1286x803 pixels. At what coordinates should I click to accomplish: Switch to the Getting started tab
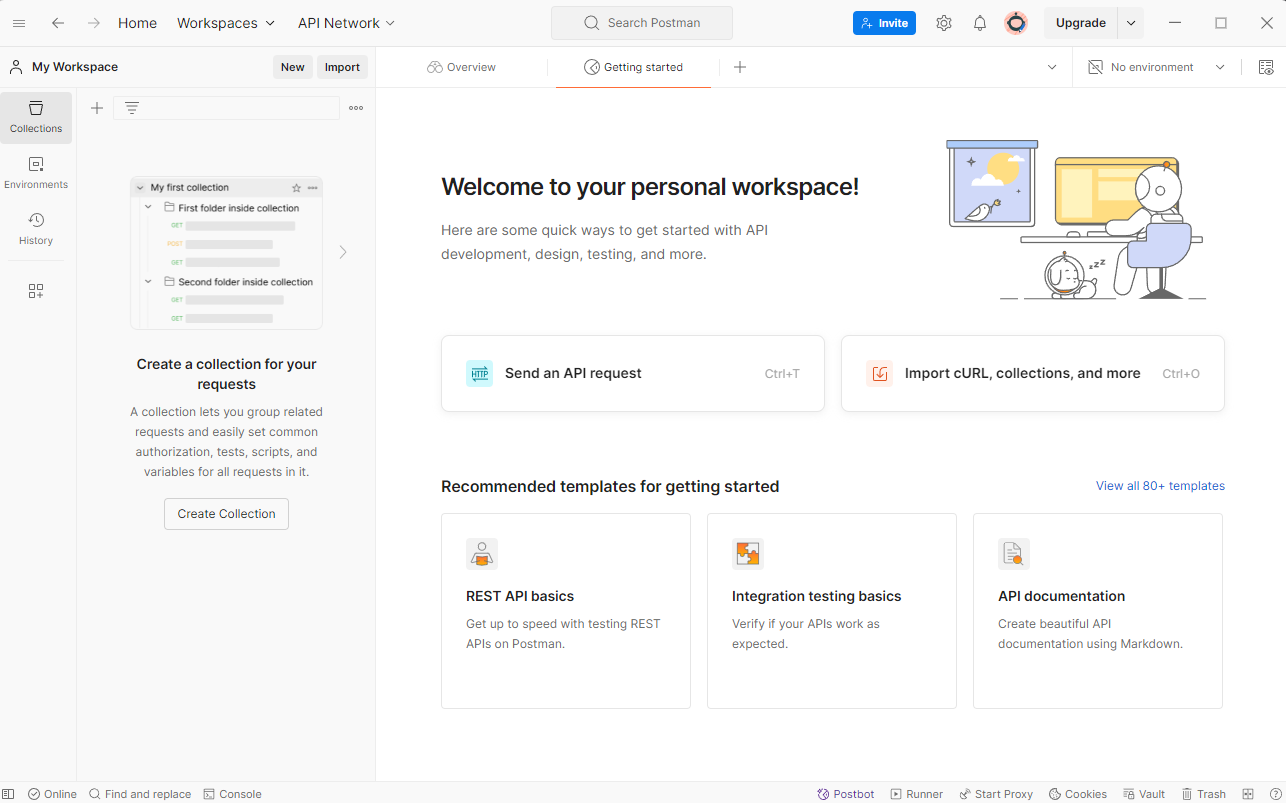point(633,67)
